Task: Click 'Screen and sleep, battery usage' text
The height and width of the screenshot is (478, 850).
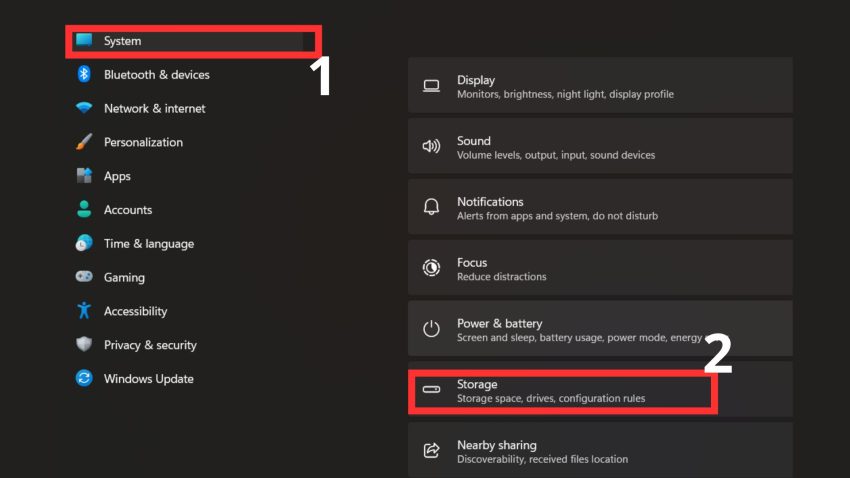Action: [579, 338]
